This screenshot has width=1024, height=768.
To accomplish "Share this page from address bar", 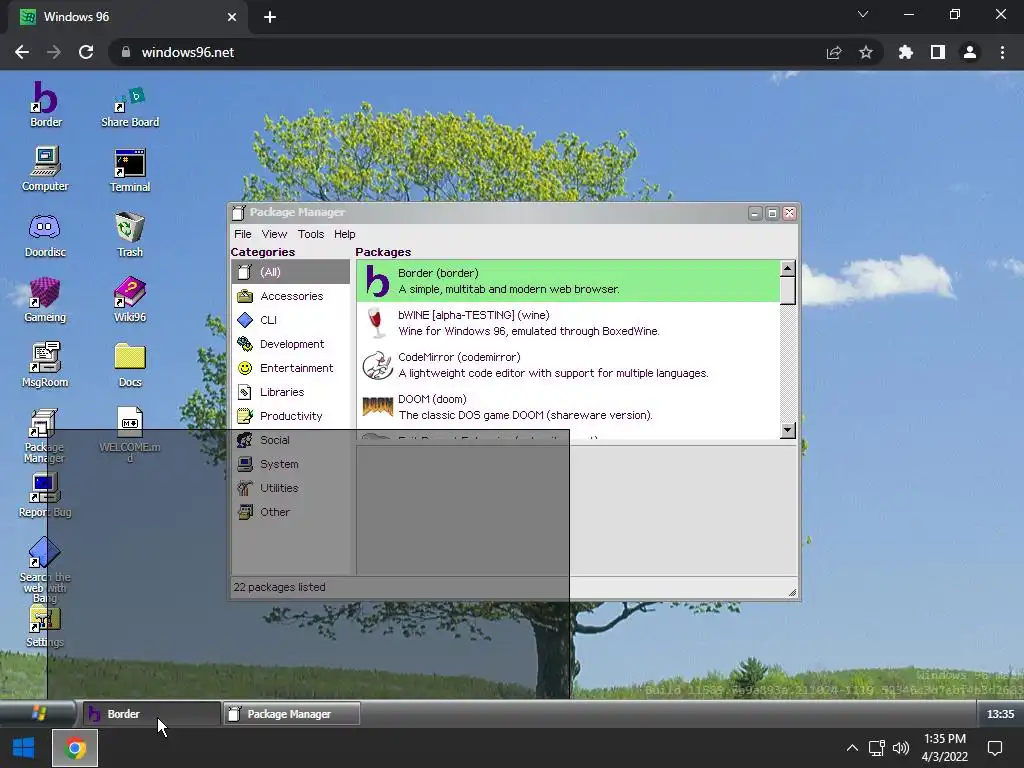I will 833,52.
